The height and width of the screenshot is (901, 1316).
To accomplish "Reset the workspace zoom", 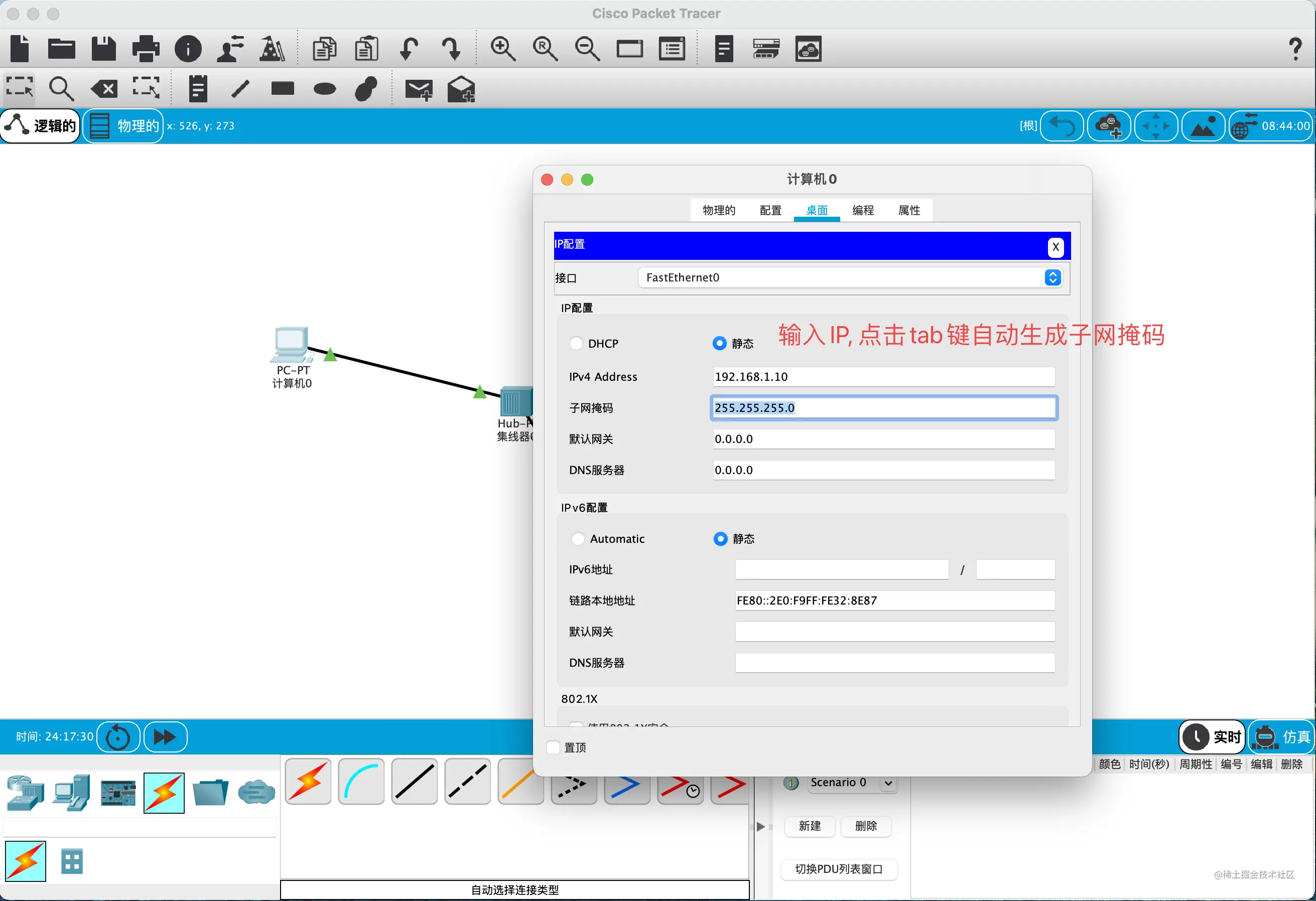I will [545, 49].
